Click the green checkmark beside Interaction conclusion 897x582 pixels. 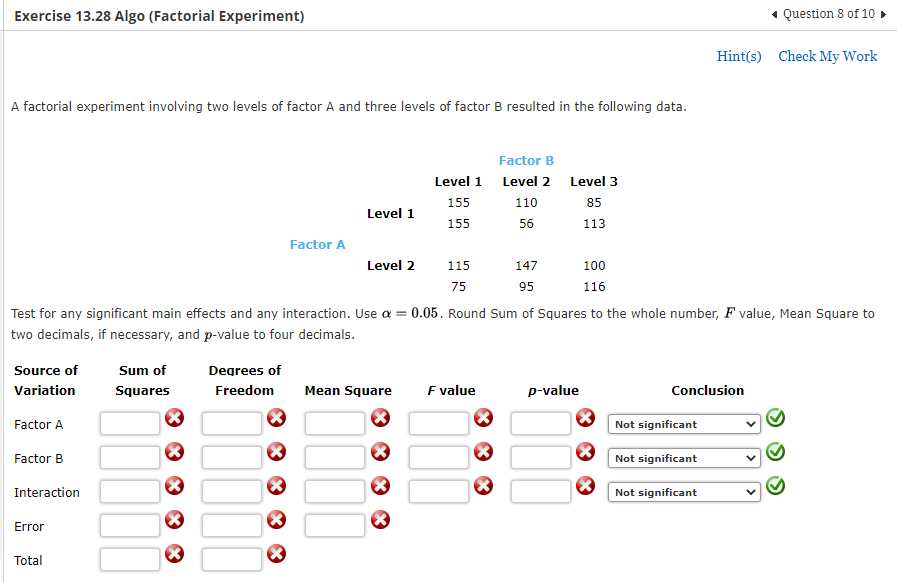click(x=775, y=487)
